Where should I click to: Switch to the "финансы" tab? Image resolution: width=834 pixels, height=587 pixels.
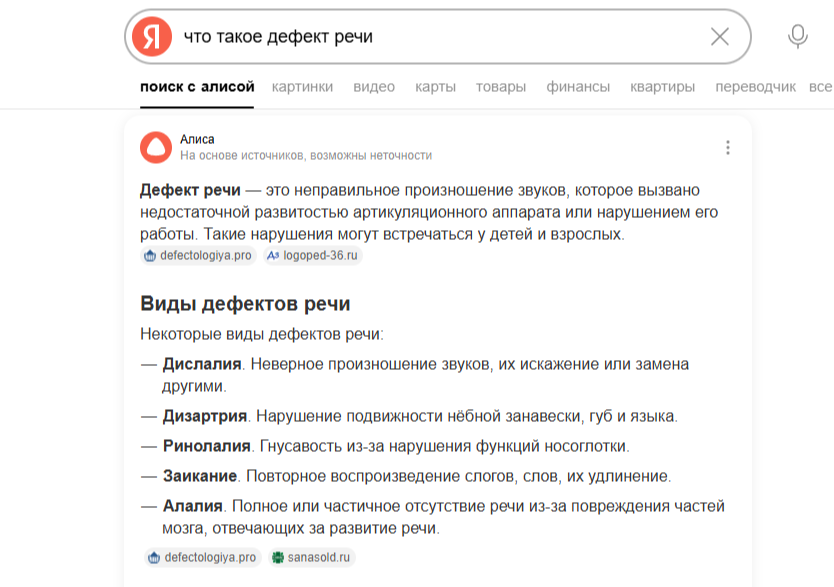pos(578,87)
